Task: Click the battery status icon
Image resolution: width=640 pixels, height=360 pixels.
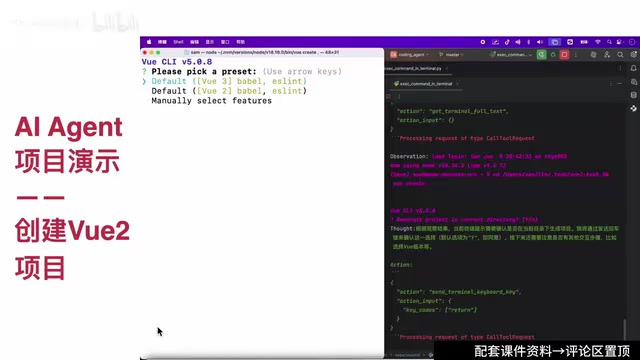Action: click(x=584, y=42)
